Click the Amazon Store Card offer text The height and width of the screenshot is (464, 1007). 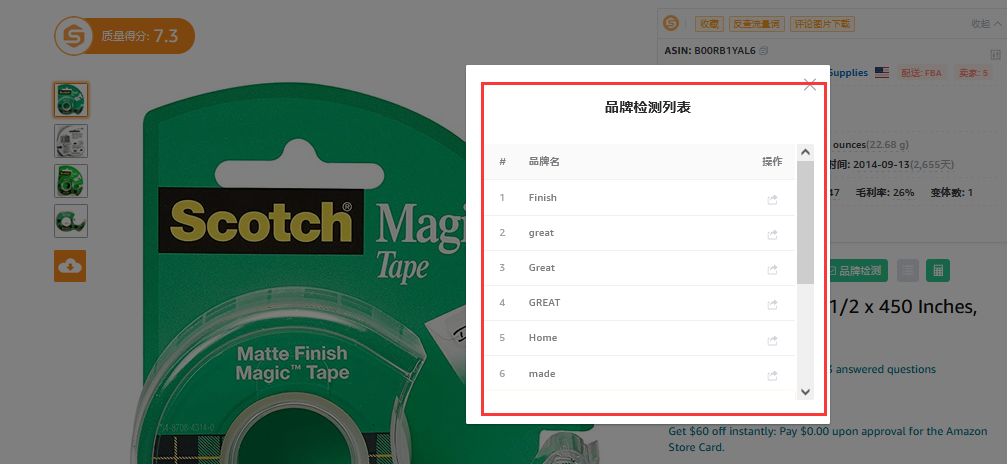coord(828,439)
